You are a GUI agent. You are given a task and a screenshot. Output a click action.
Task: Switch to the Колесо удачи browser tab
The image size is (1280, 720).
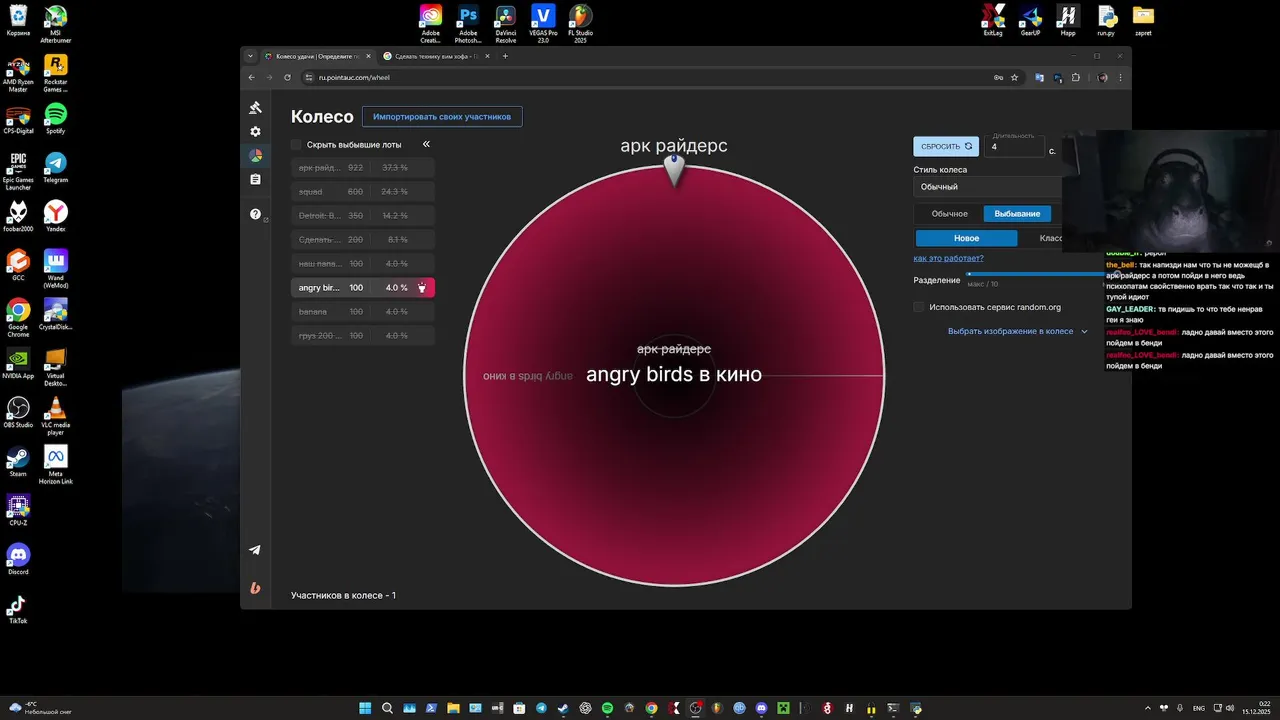(x=318, y=56)
